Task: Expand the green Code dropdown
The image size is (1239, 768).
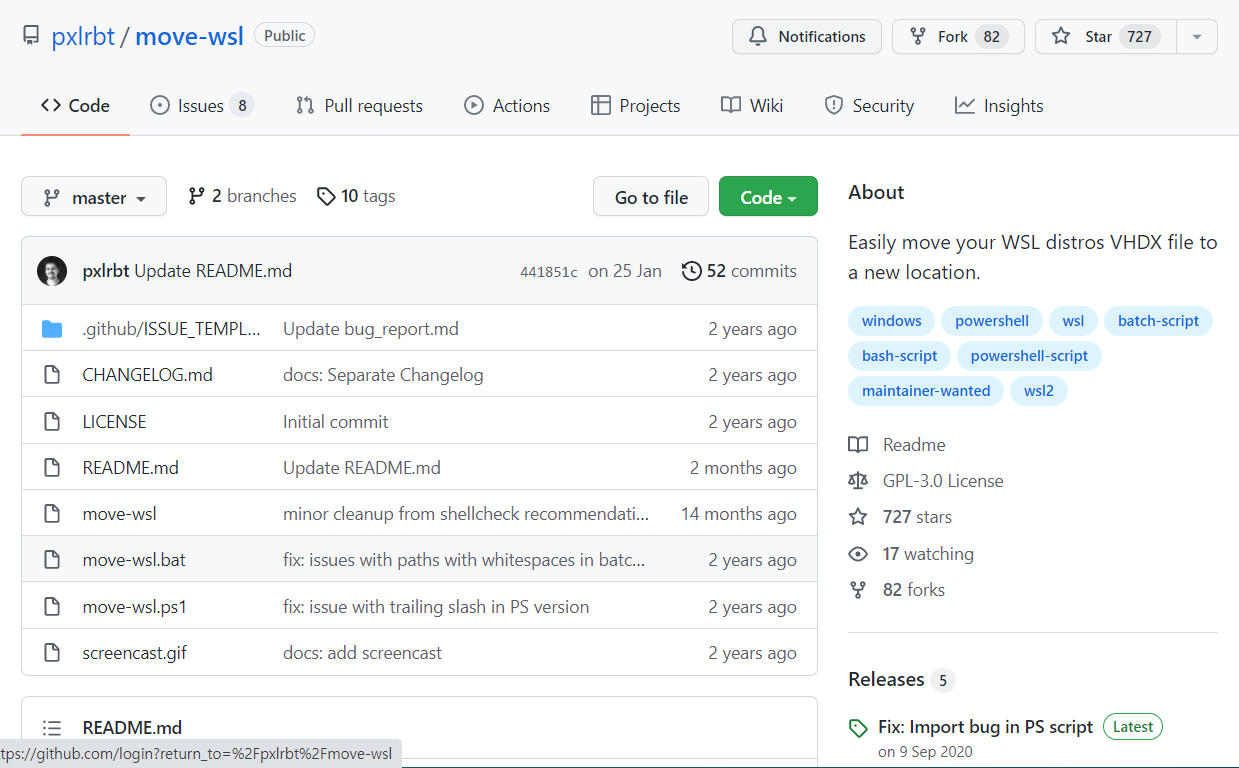Action: (x=768, y=197)
